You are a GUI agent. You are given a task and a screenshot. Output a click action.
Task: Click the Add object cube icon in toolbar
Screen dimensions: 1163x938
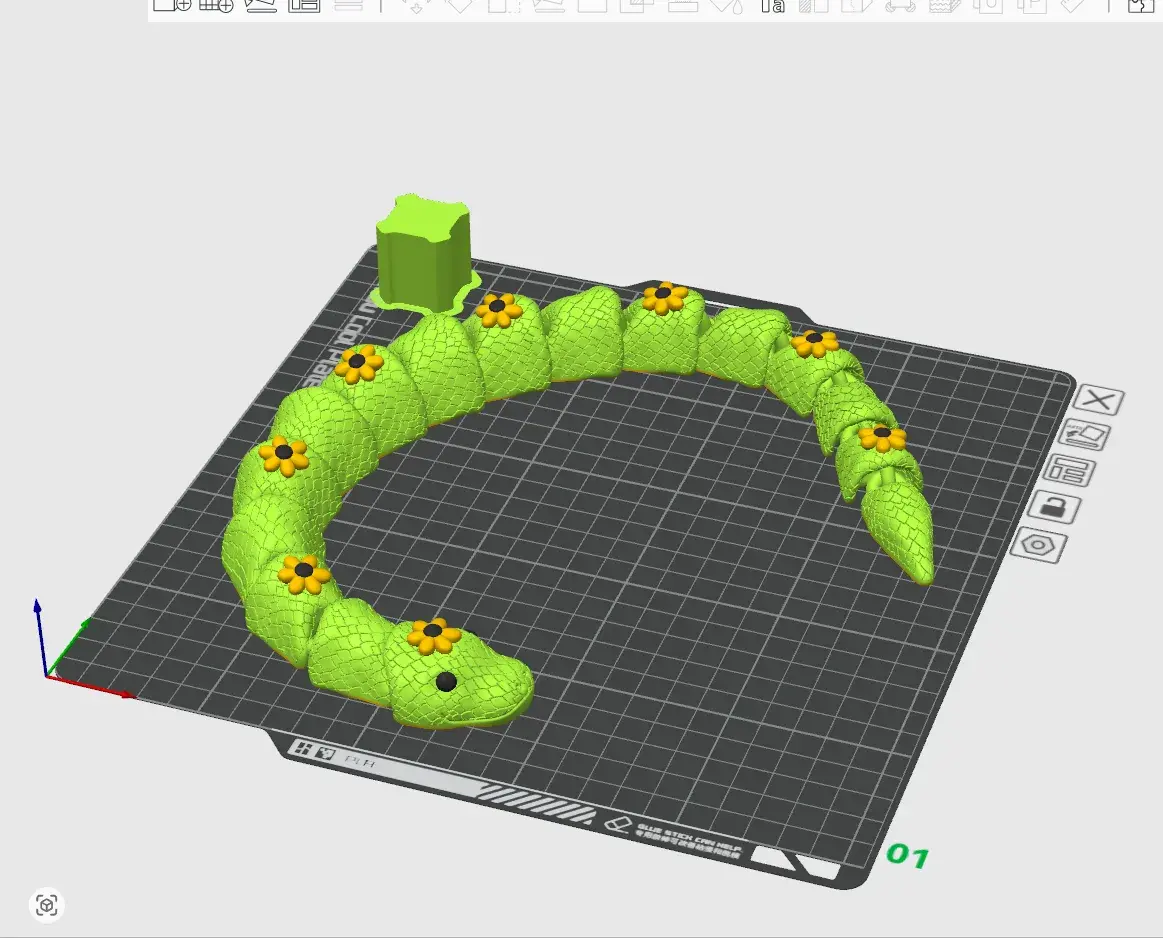[x=173, y=5]
